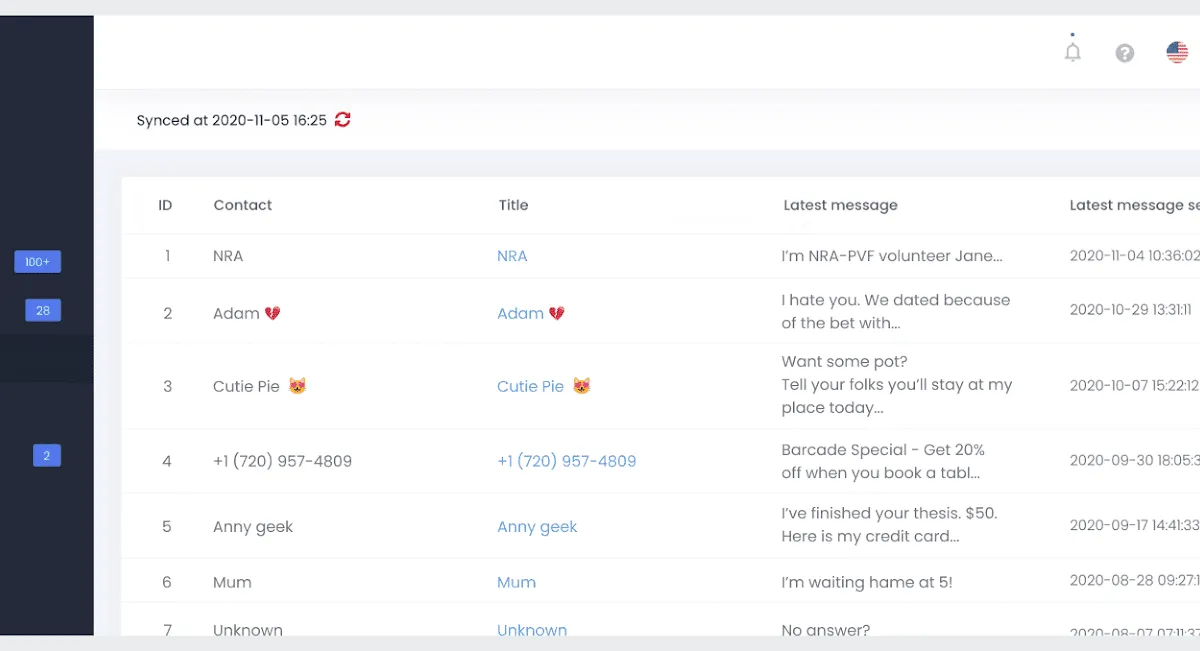The height and width of the screenshot is (651, 1200).
Task: Click the timestamp 2020-10-07 15:22:12
Action: click(1134, 386)
